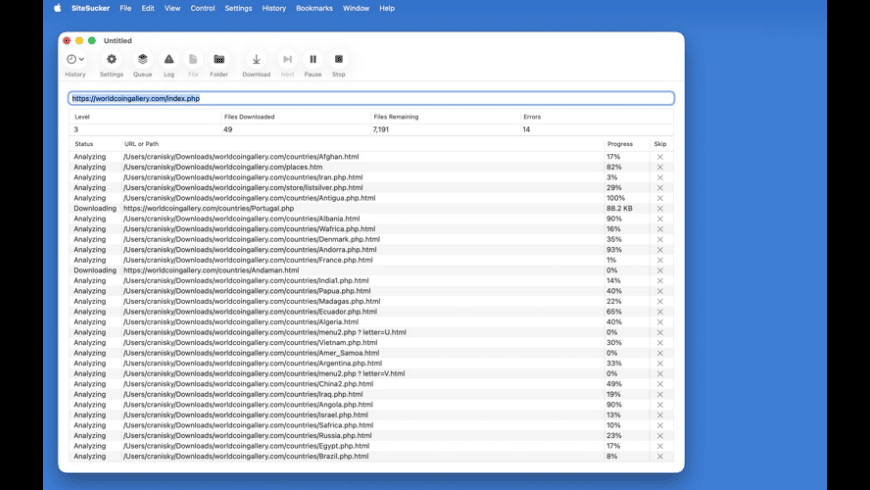The height and width of the screenshot is (490, 870).
Task: Select the Safrica.php.html path row
Action: click(371, 425)
